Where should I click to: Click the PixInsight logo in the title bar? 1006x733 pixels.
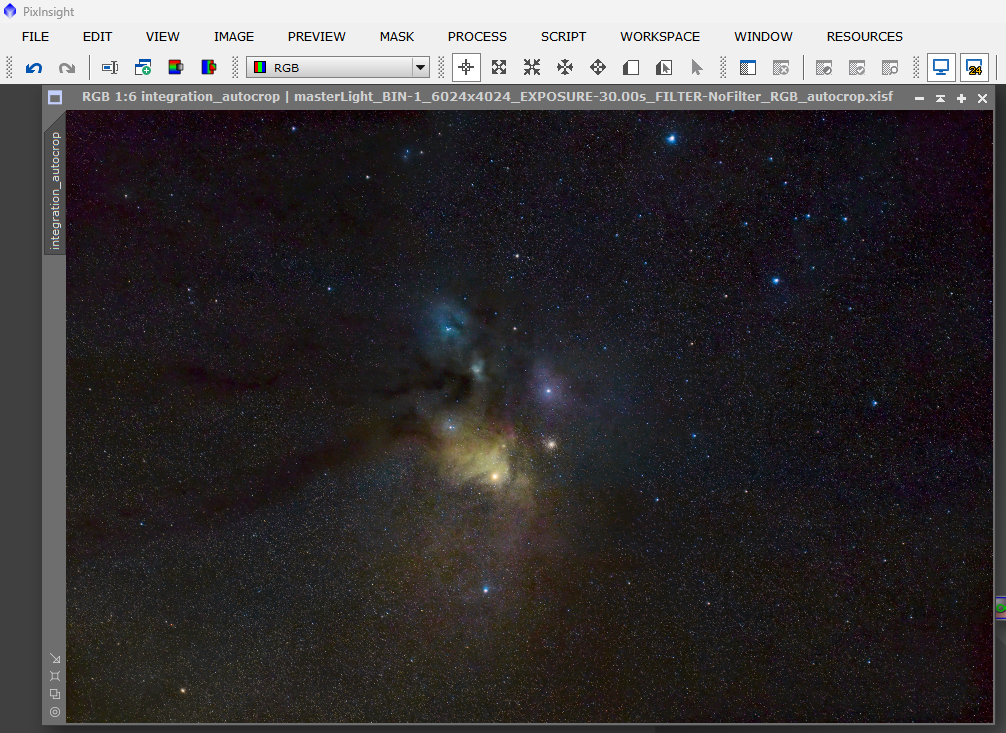tap(10, 11)
